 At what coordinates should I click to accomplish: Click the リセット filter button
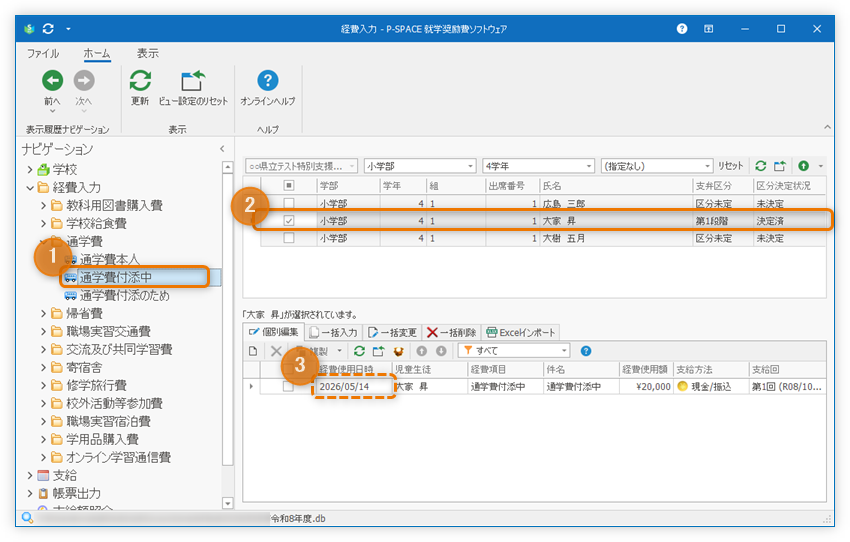[731, 165]
